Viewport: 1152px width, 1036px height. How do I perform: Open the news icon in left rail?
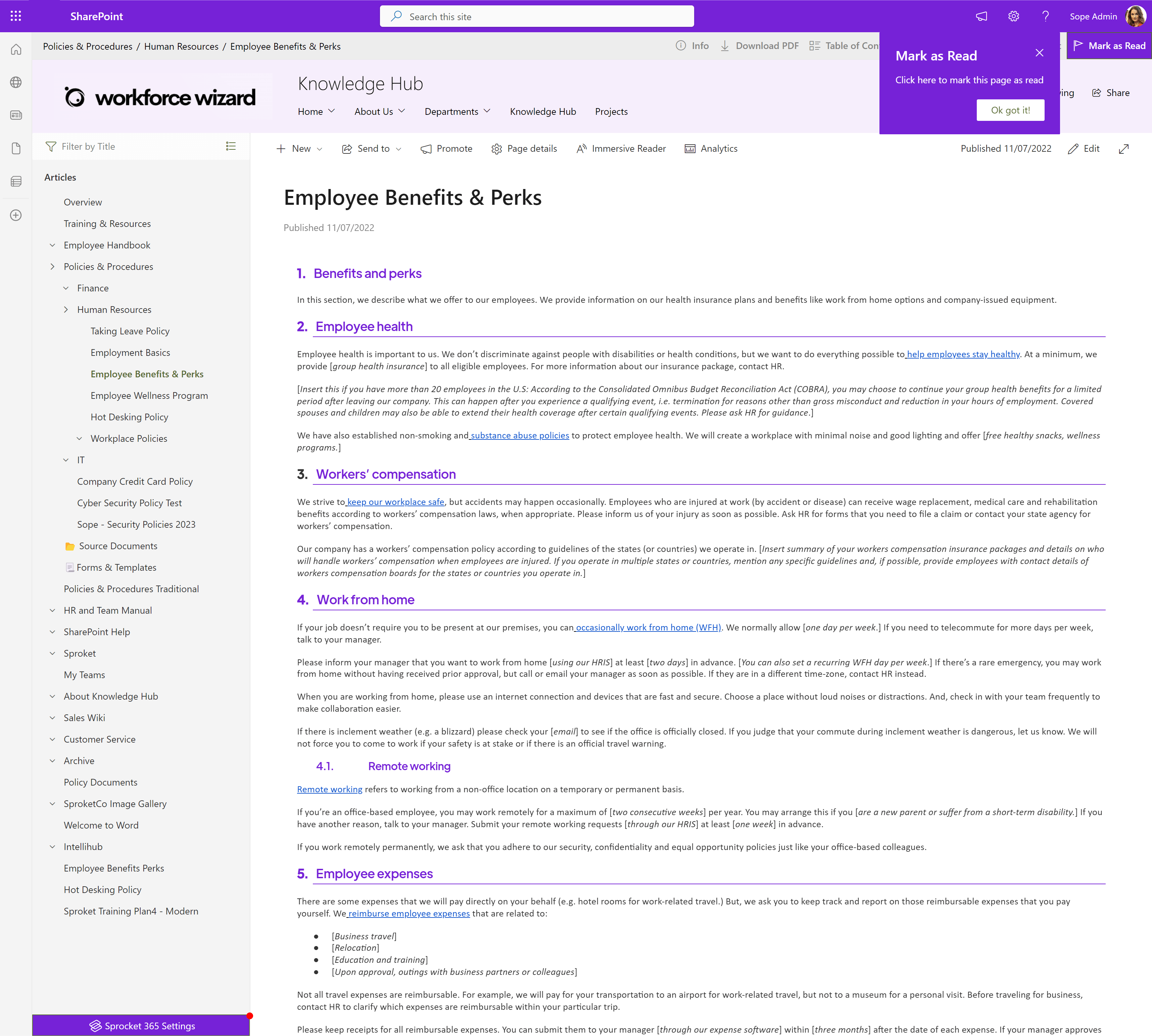[16, 115]
